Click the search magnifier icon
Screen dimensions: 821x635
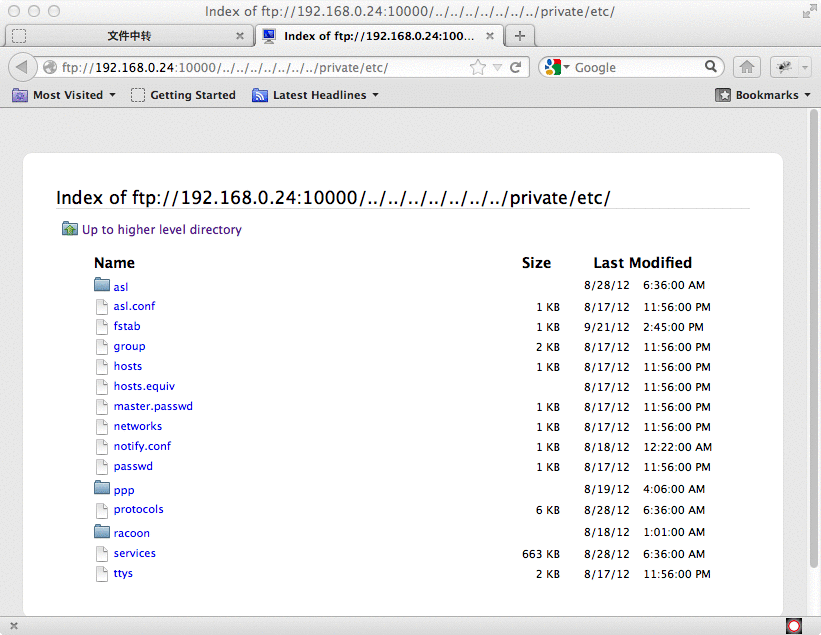pos(712,67)
